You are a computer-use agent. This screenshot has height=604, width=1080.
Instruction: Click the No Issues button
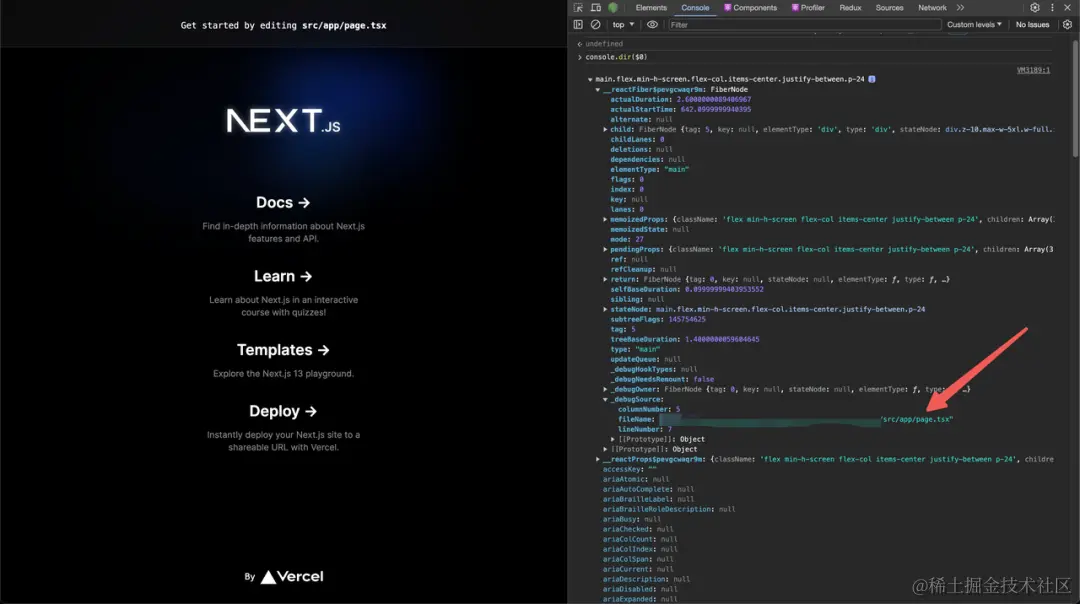point(1032,24)
